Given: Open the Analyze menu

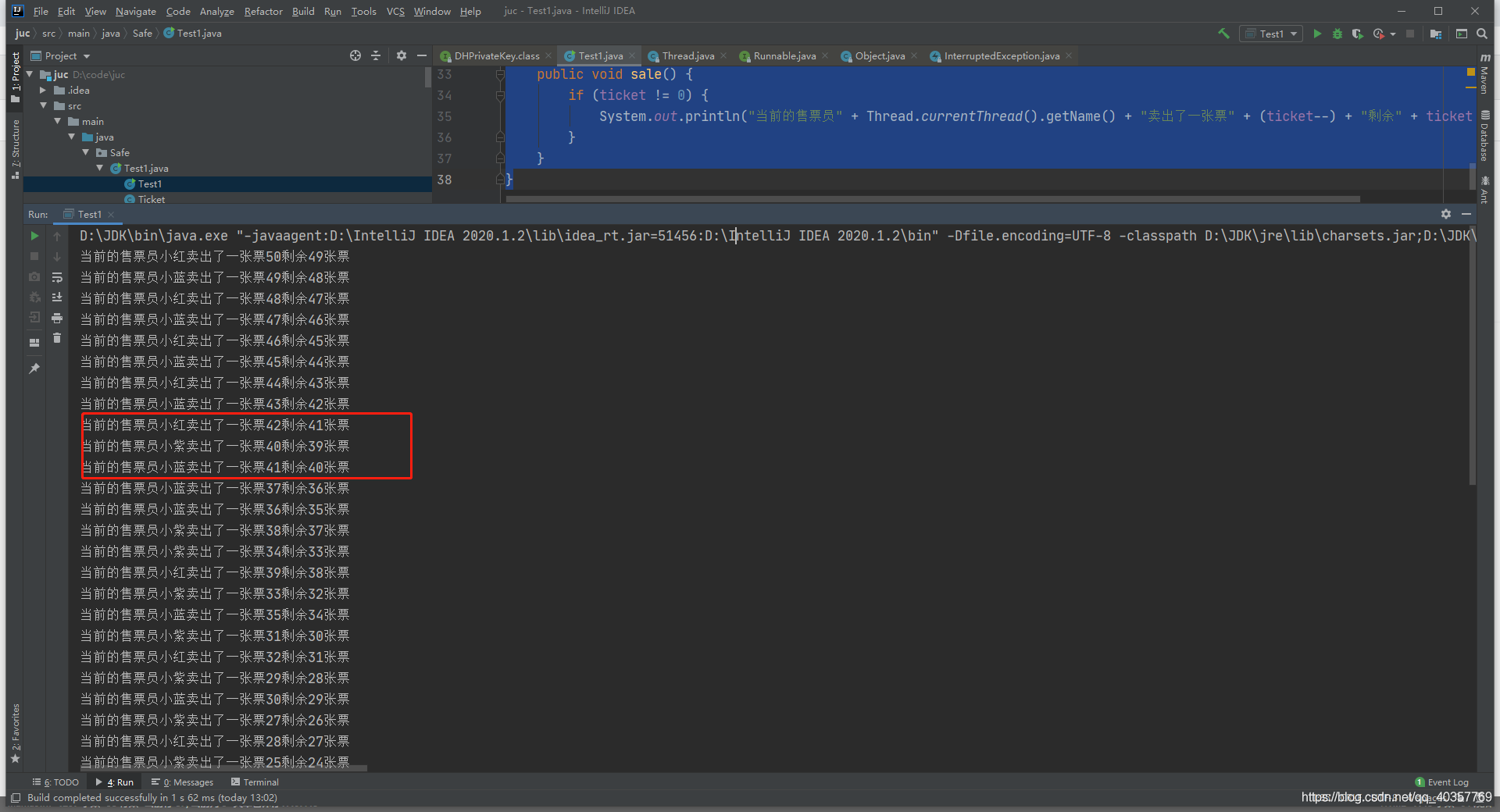Looking at the screenshot, I should (x=216, y=11).
